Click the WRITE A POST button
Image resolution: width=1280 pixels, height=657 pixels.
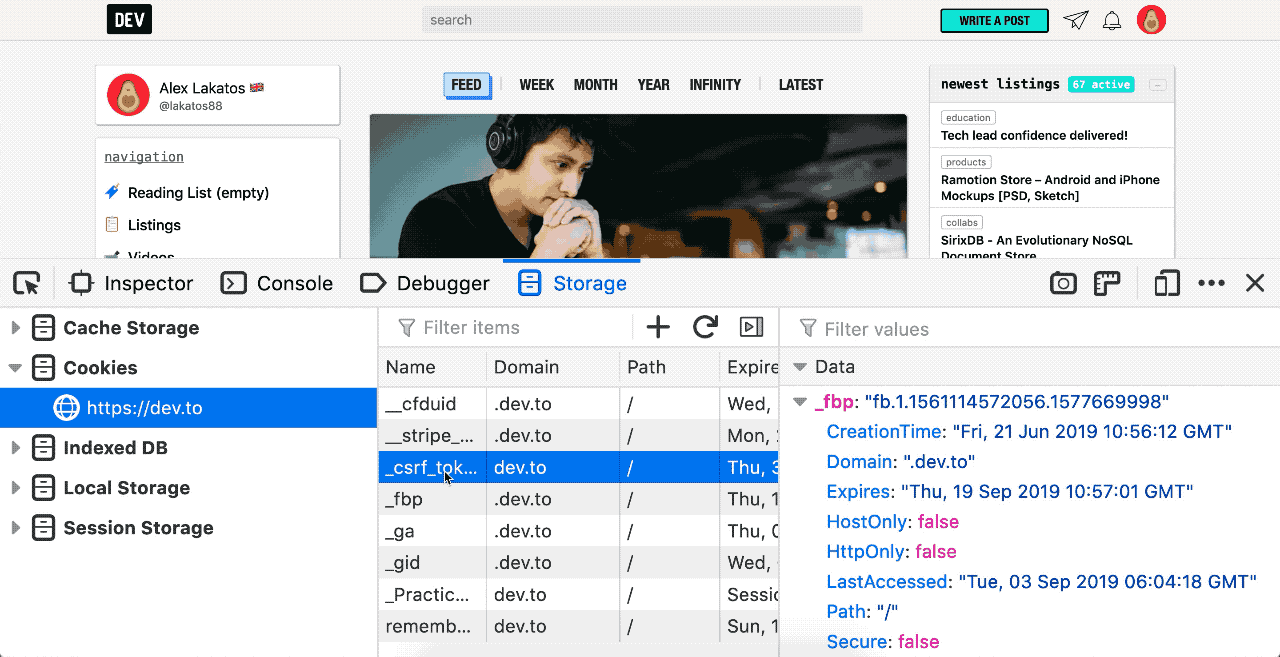[x=994, y=20]
